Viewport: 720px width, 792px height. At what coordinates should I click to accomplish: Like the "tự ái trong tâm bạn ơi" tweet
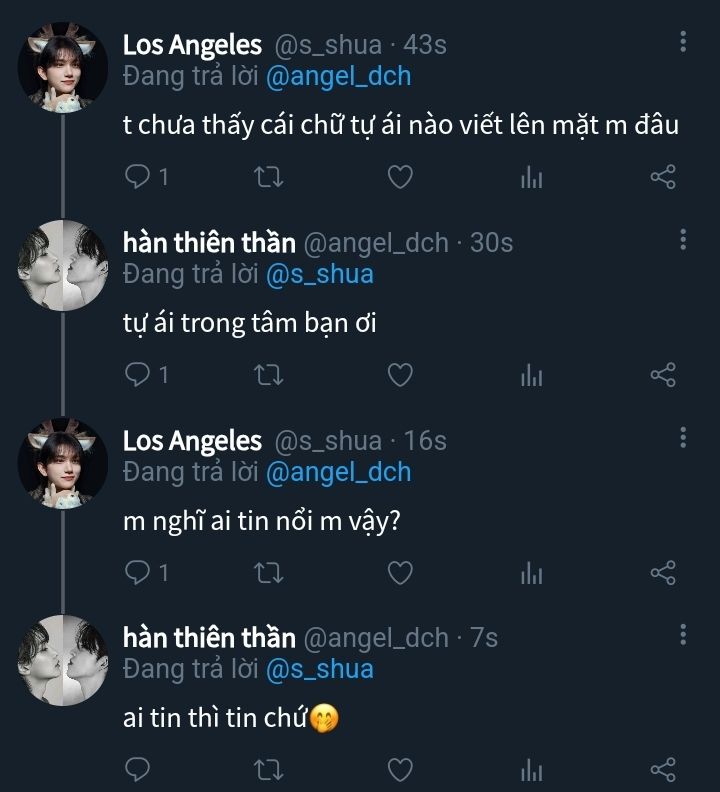pyautogui.click(x=400, y=375)
